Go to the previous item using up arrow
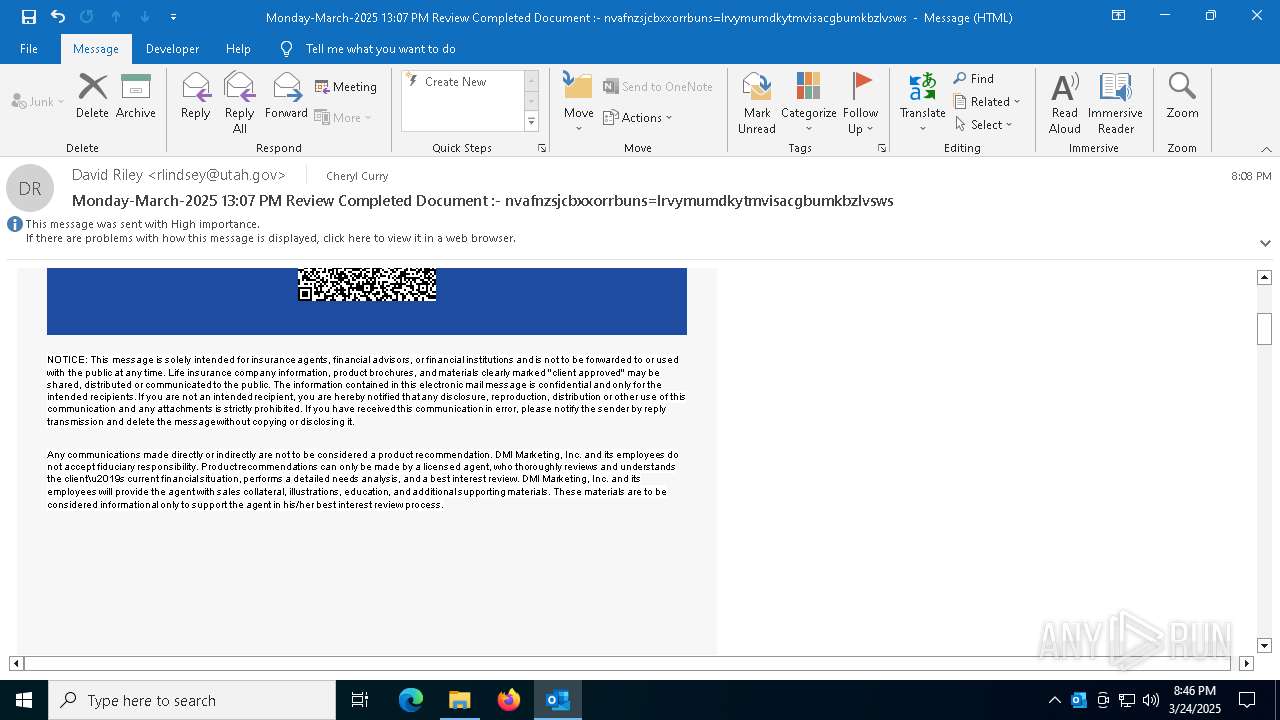The image size is (1280, 720). coord(116,17)
